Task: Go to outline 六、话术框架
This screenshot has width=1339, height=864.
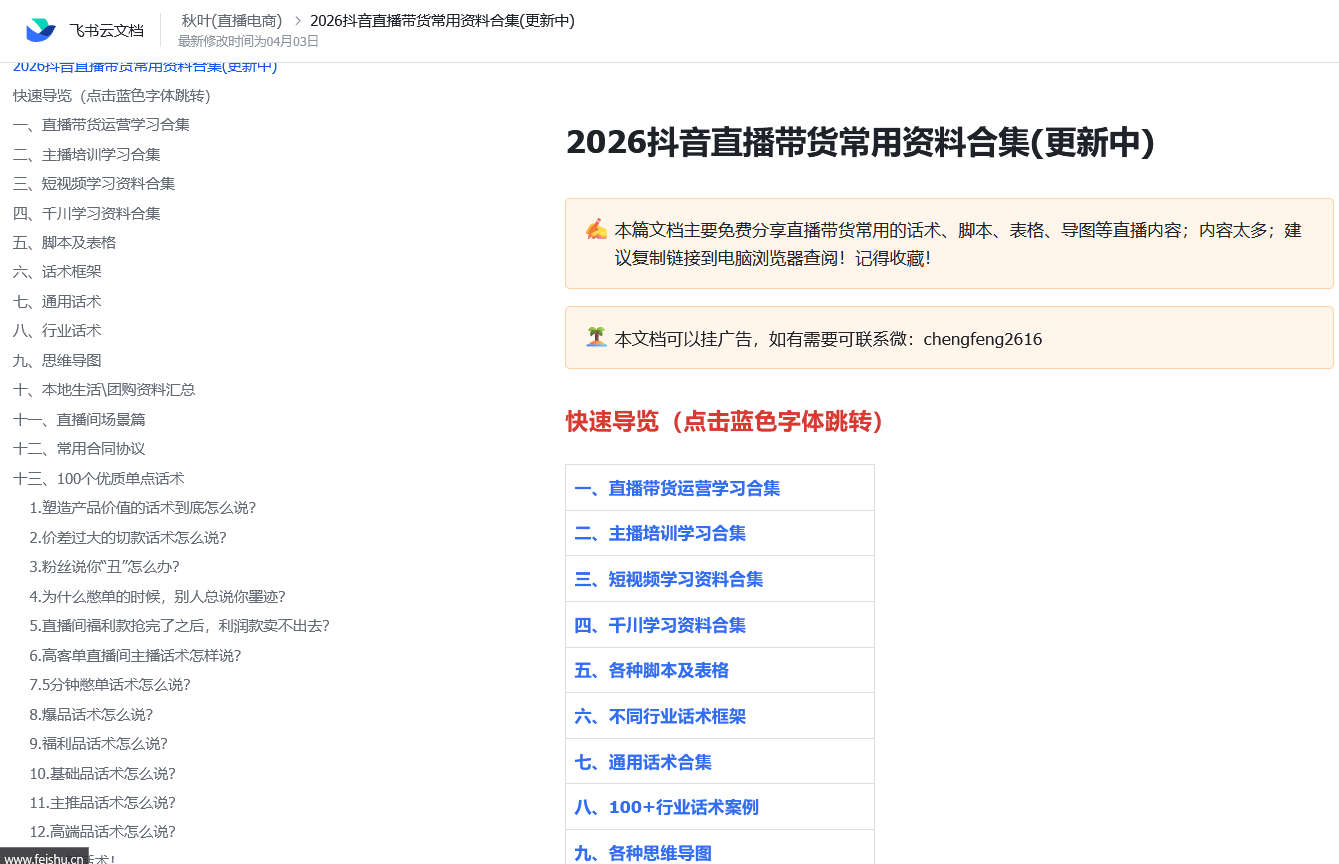Action: tap(57, 272)
